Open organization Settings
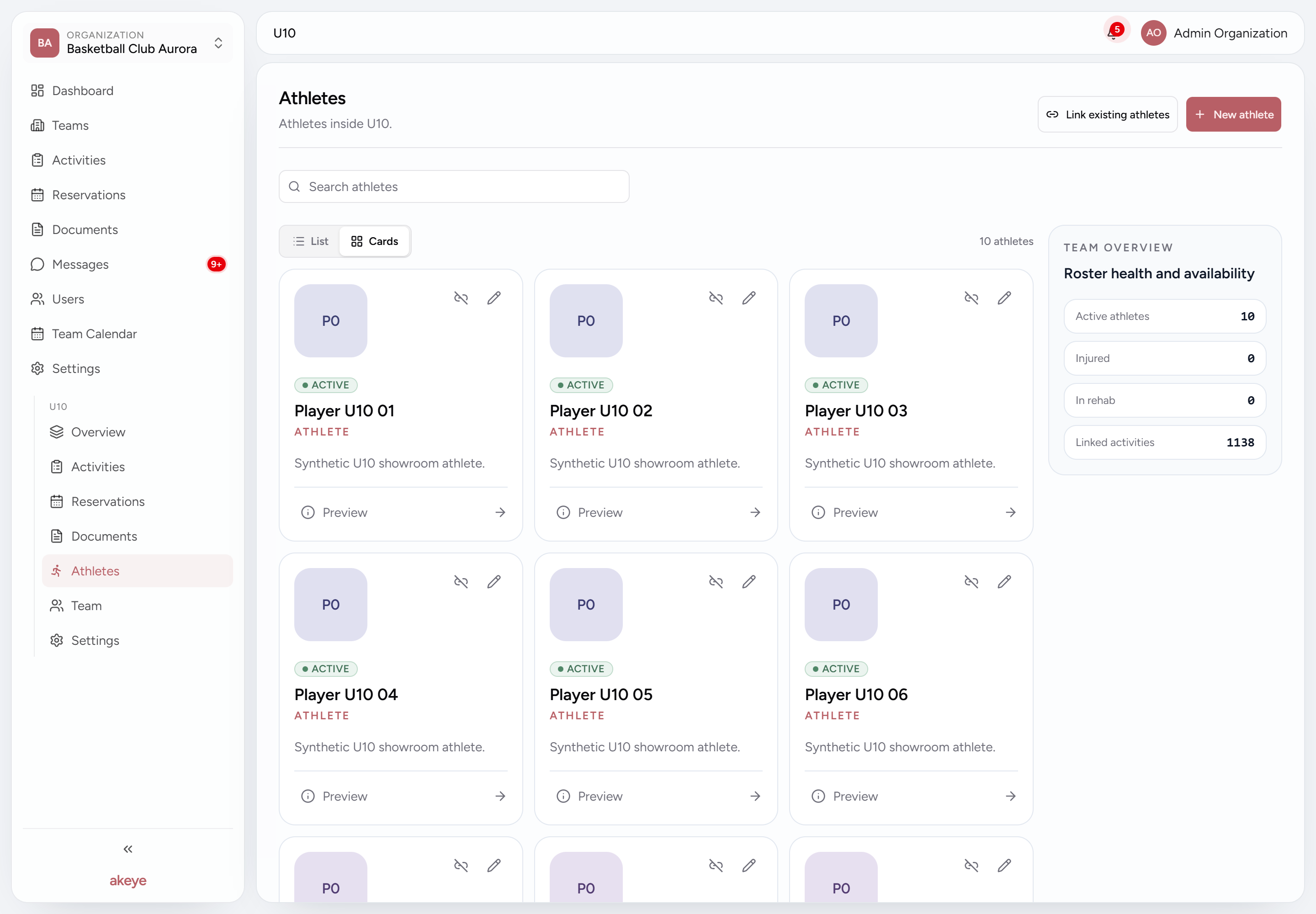 (127, 368)
